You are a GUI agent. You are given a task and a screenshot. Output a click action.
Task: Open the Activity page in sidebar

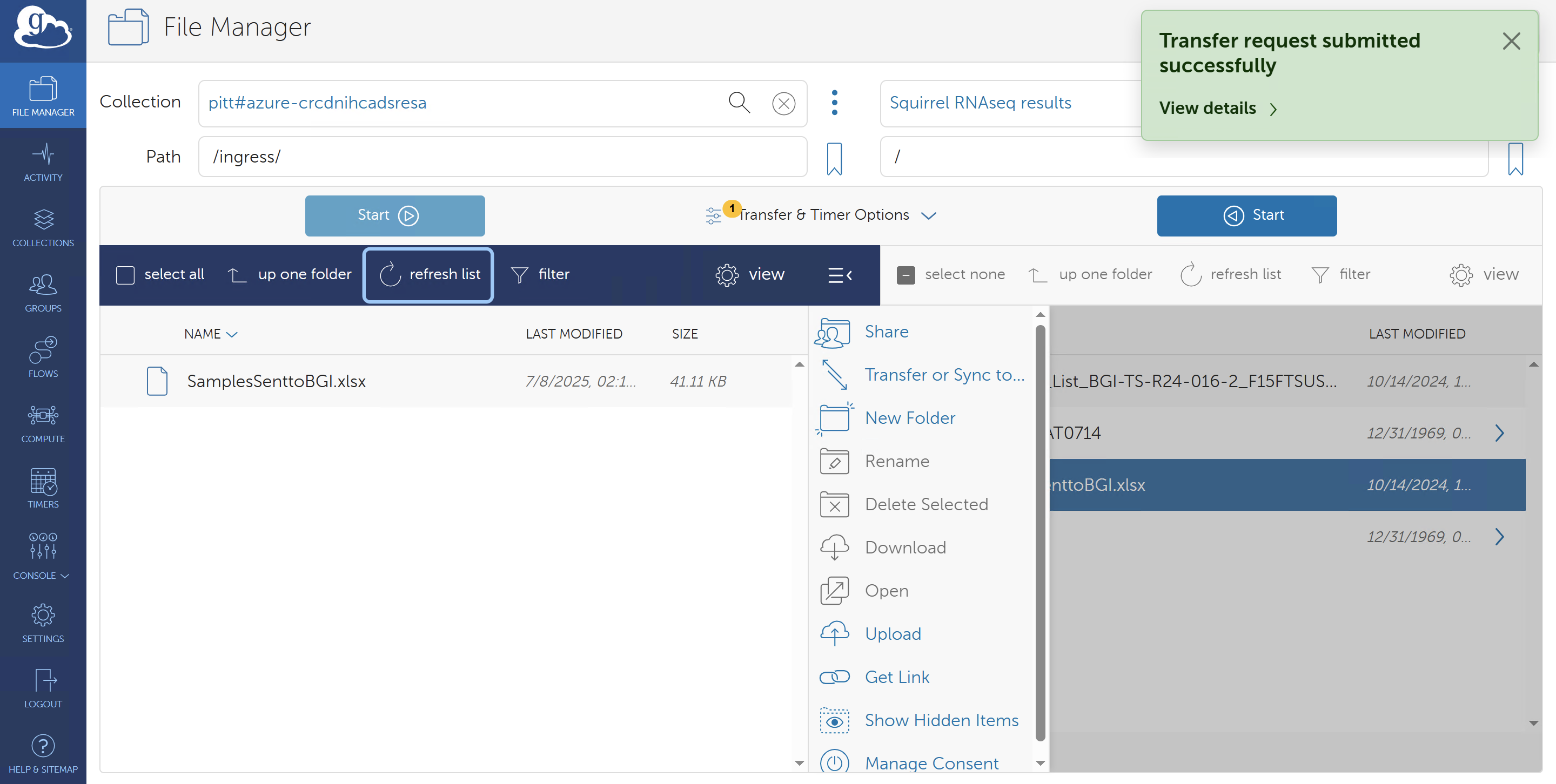coord(43,163)
